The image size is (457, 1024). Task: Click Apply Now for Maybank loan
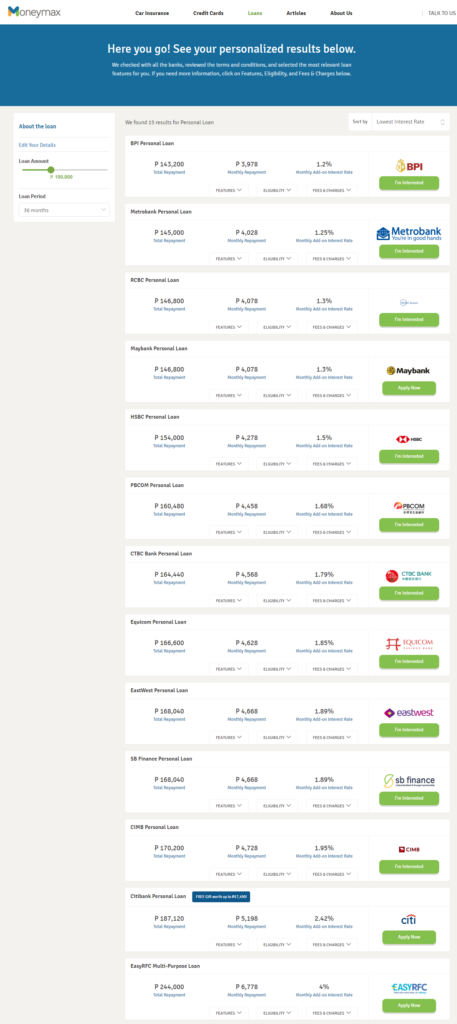point(409,388)
